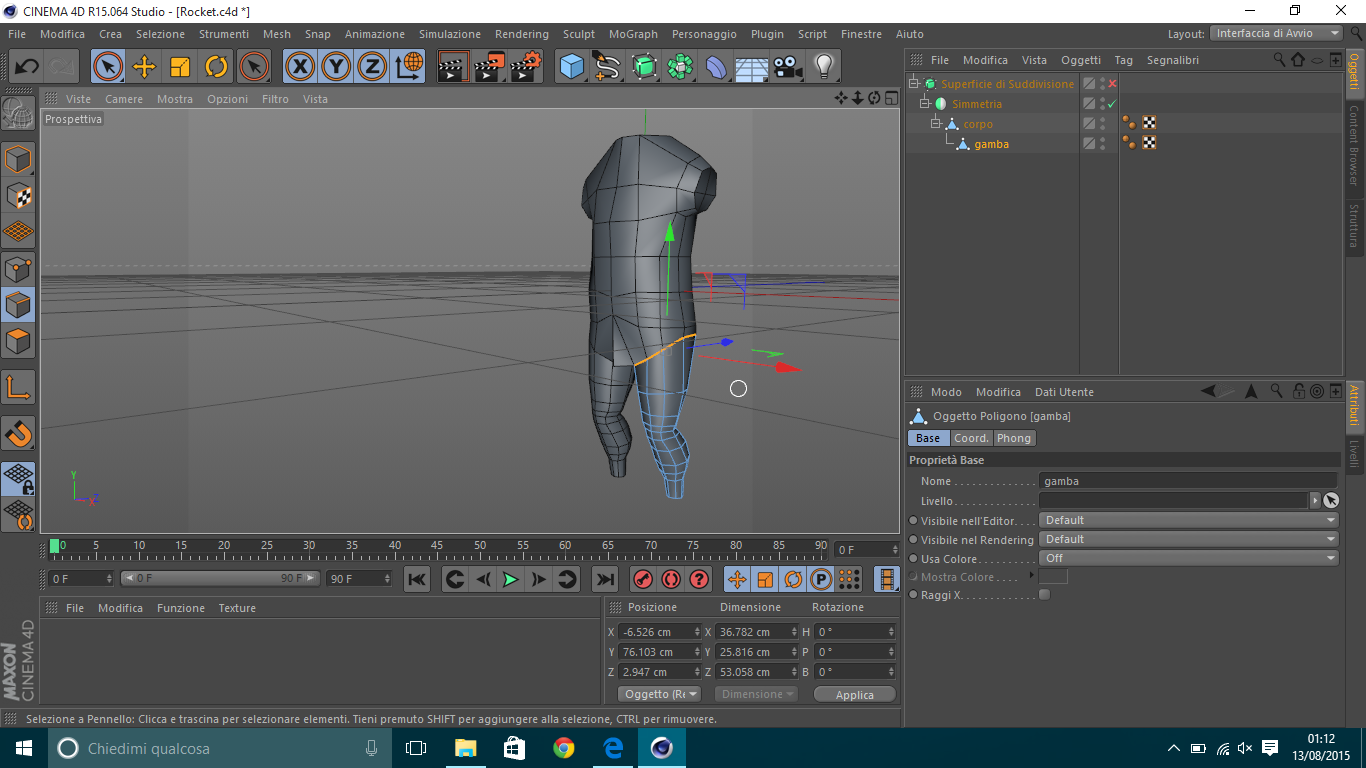Open the render settings icon
This screenshot has height=768, width=1366.
click(525, 67)
